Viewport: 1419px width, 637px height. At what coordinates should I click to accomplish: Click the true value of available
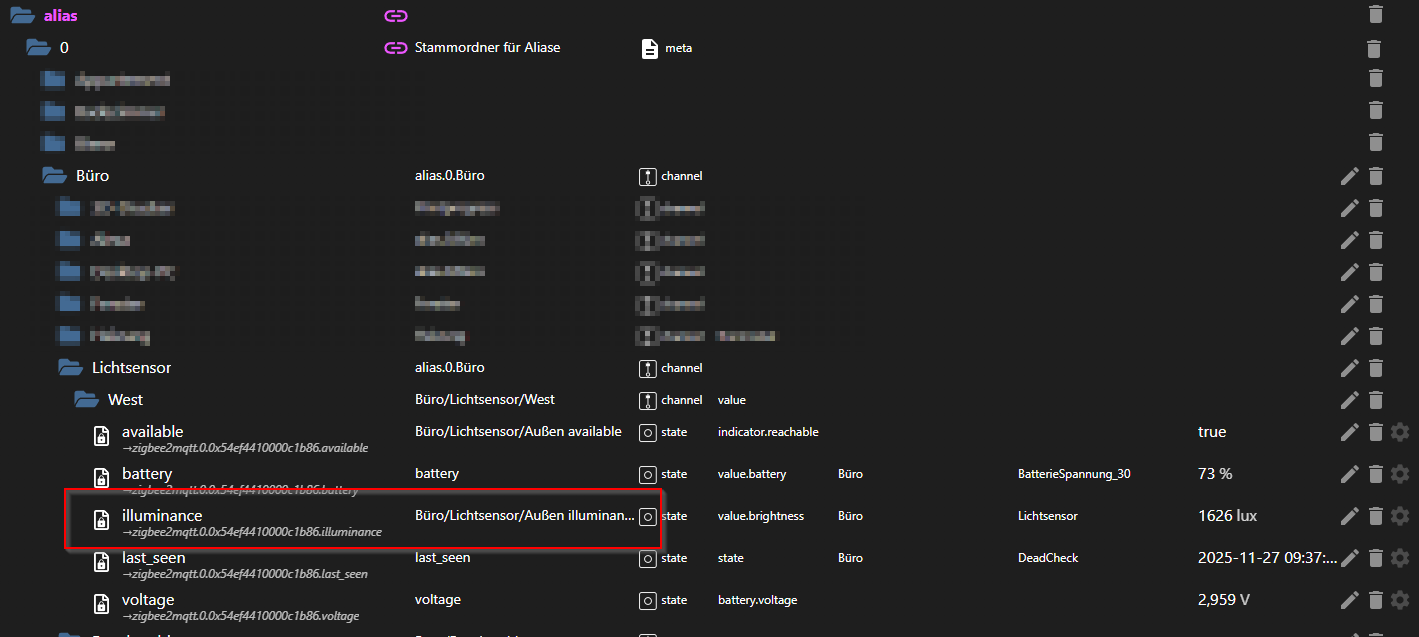(1212, 432)
